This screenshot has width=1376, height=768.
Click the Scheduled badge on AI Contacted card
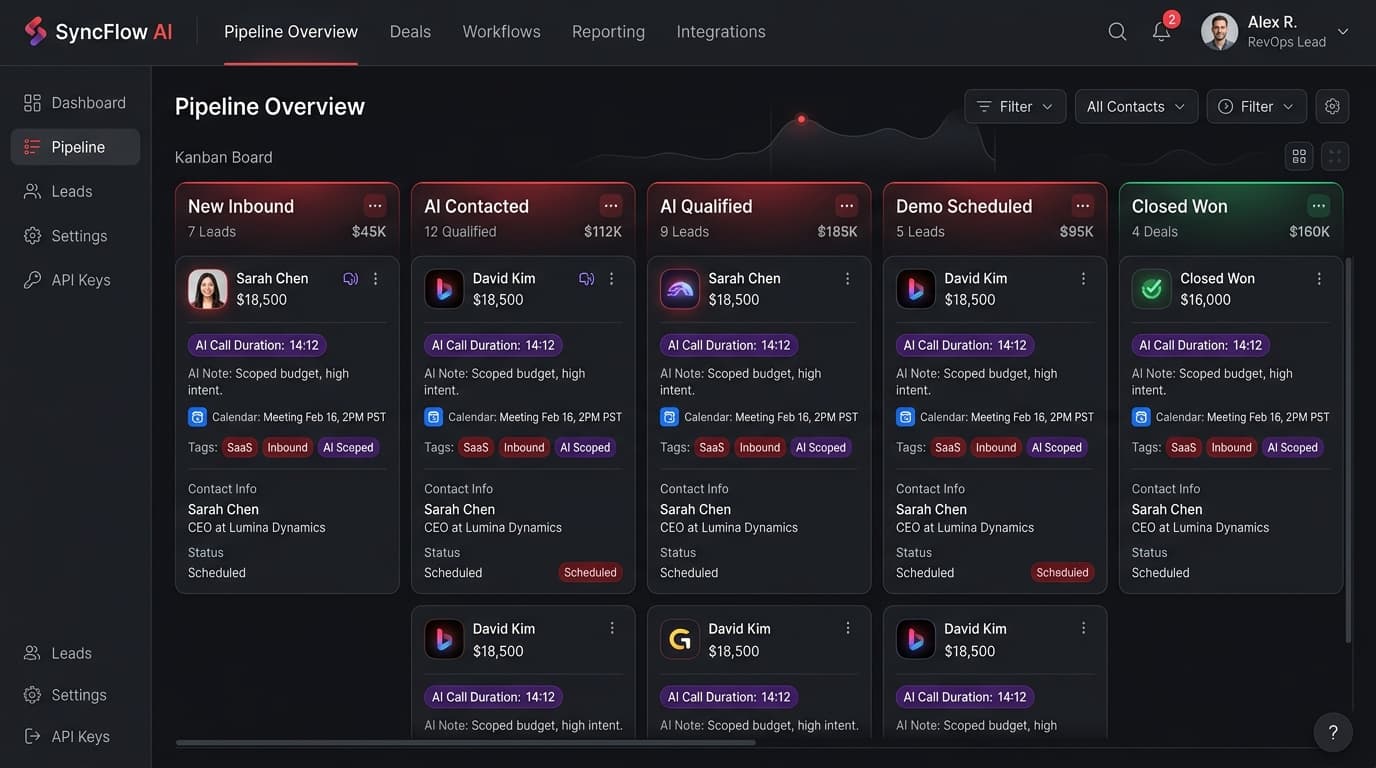point(590,573)
